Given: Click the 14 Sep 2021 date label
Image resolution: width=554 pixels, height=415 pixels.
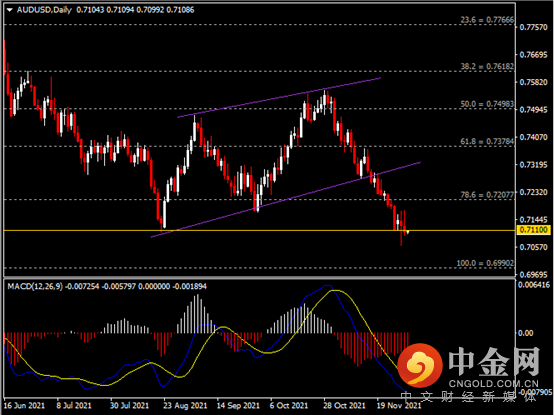Looking at the screenshot, I should coord(238,405).
